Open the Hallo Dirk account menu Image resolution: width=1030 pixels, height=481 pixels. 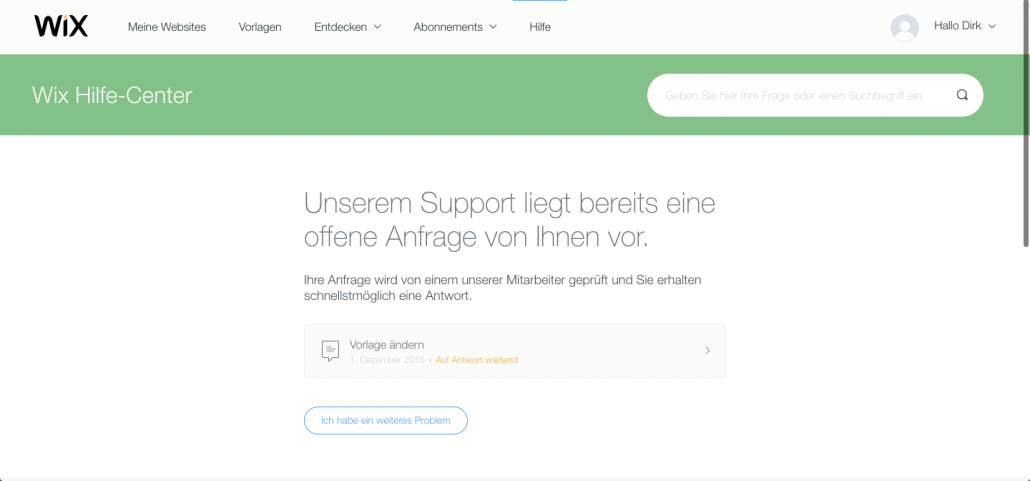point(965,26)
